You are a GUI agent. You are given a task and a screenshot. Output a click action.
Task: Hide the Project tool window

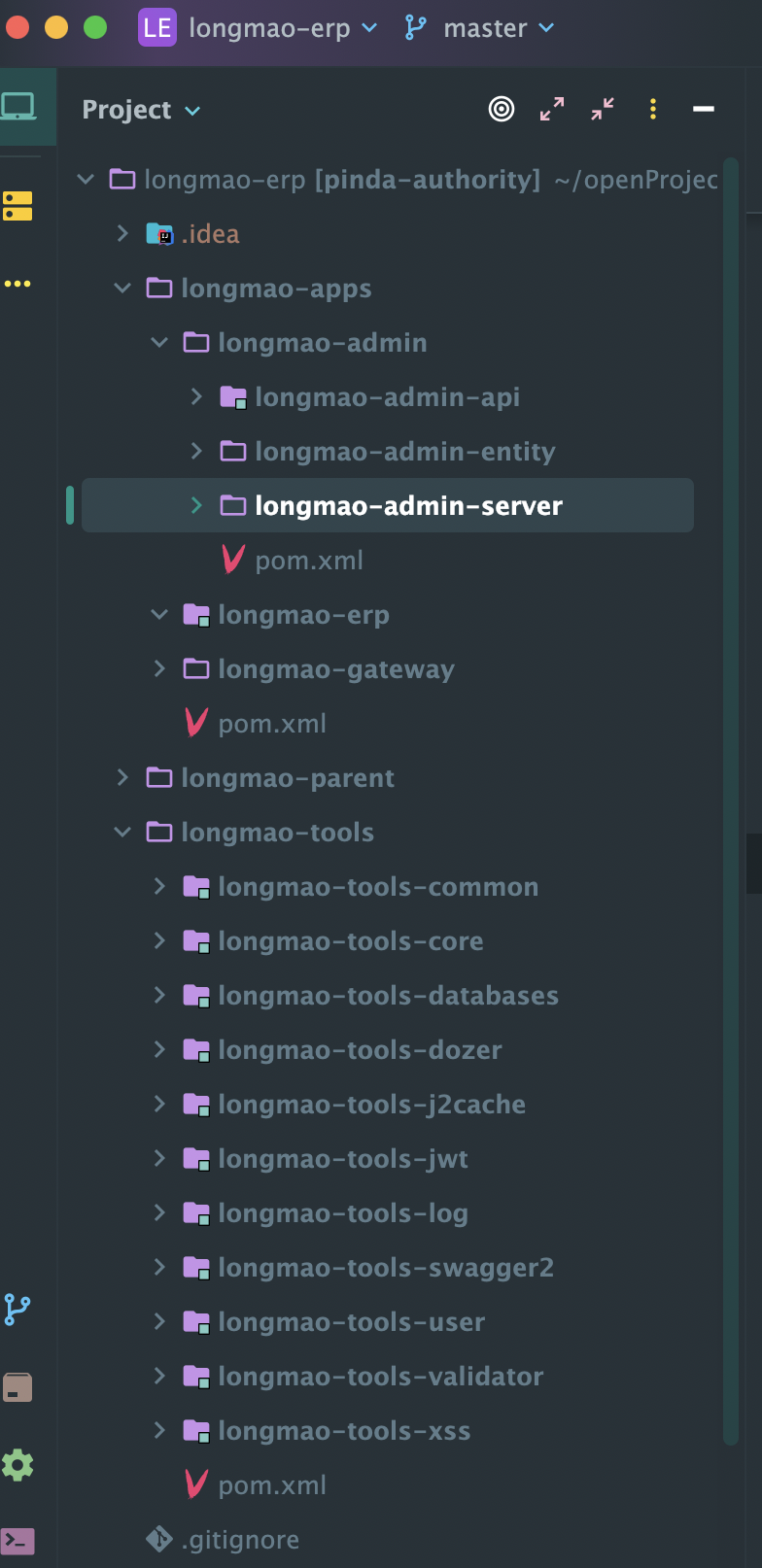[x=704, y=110]
